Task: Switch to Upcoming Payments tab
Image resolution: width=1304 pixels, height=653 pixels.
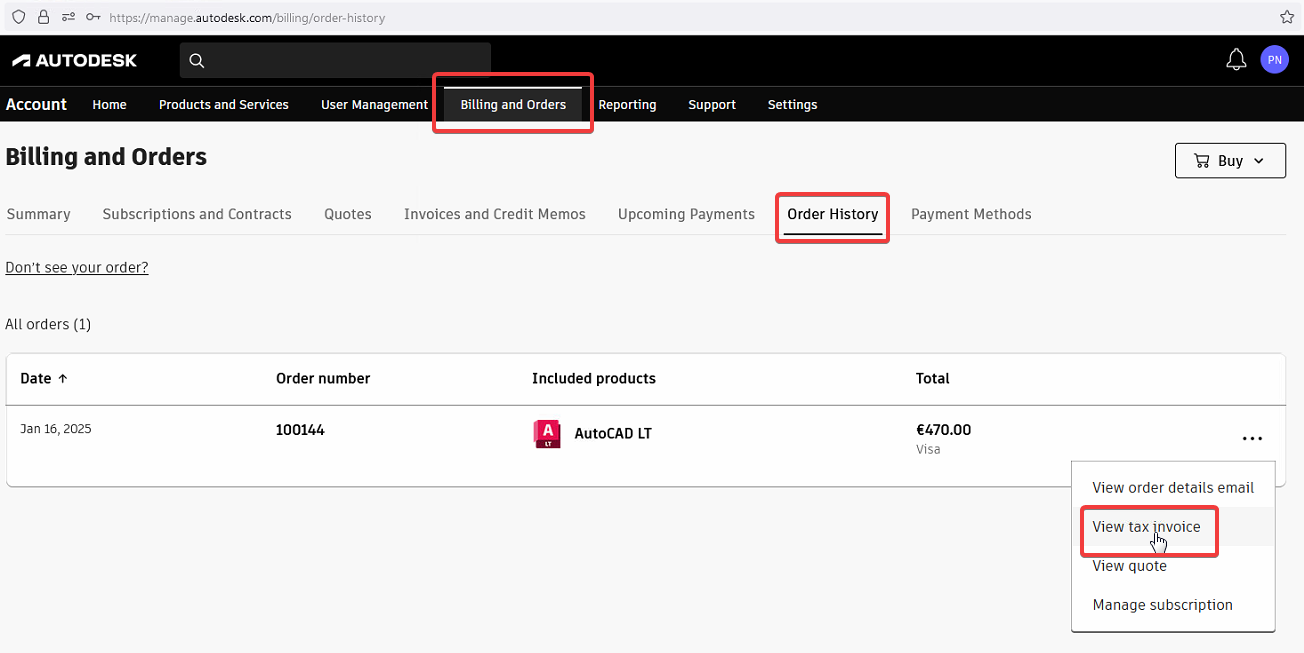Action: coord(686,214)
